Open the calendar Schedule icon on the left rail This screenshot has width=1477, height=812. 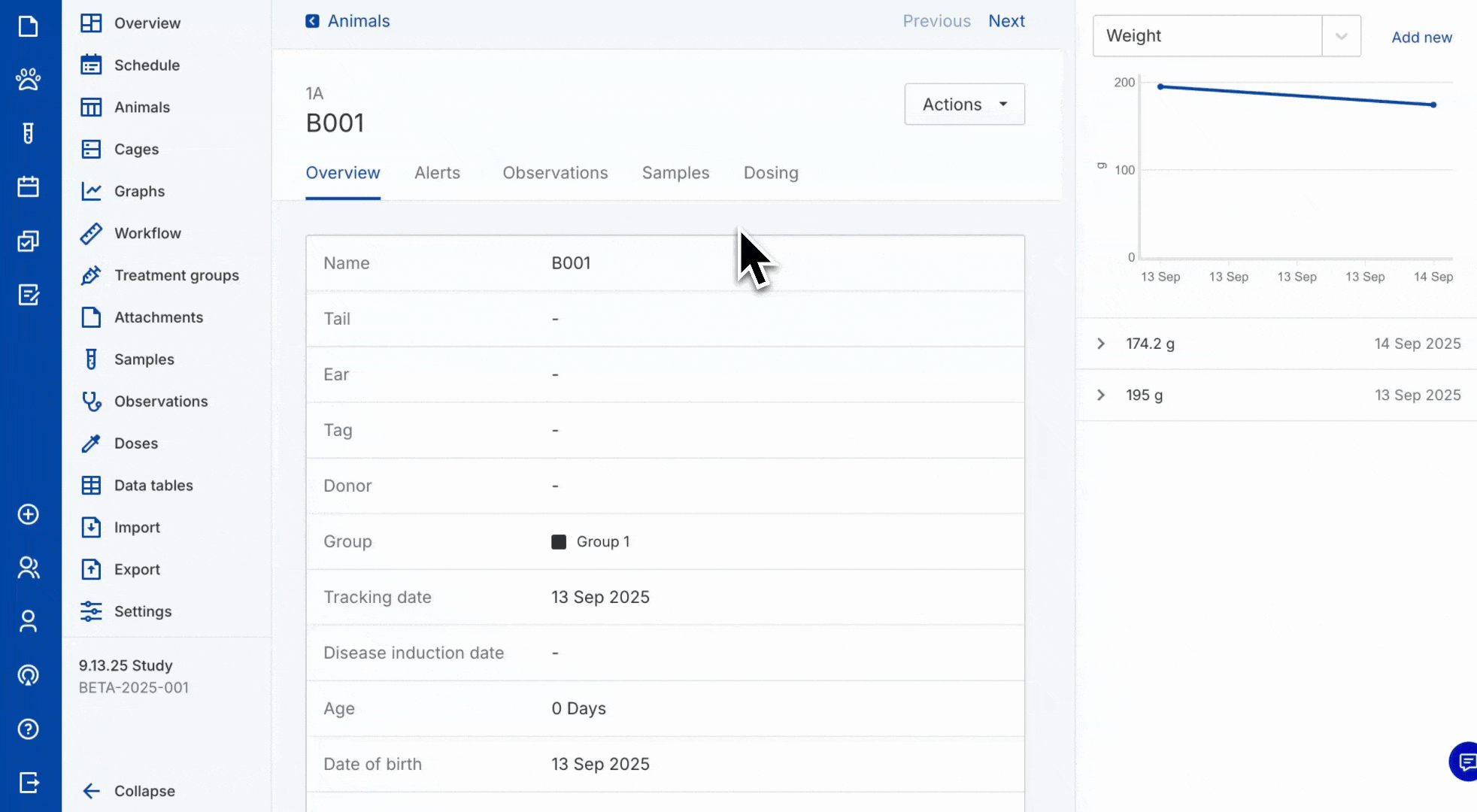pyautogui.click(x=29, y=186)
